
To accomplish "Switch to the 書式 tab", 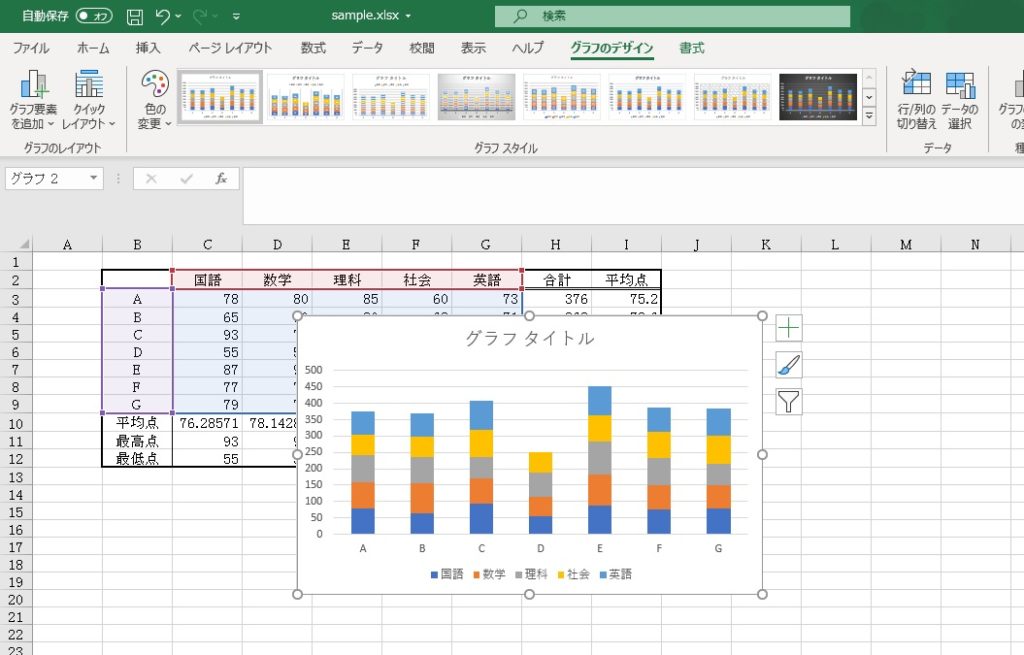I will 691,48.
